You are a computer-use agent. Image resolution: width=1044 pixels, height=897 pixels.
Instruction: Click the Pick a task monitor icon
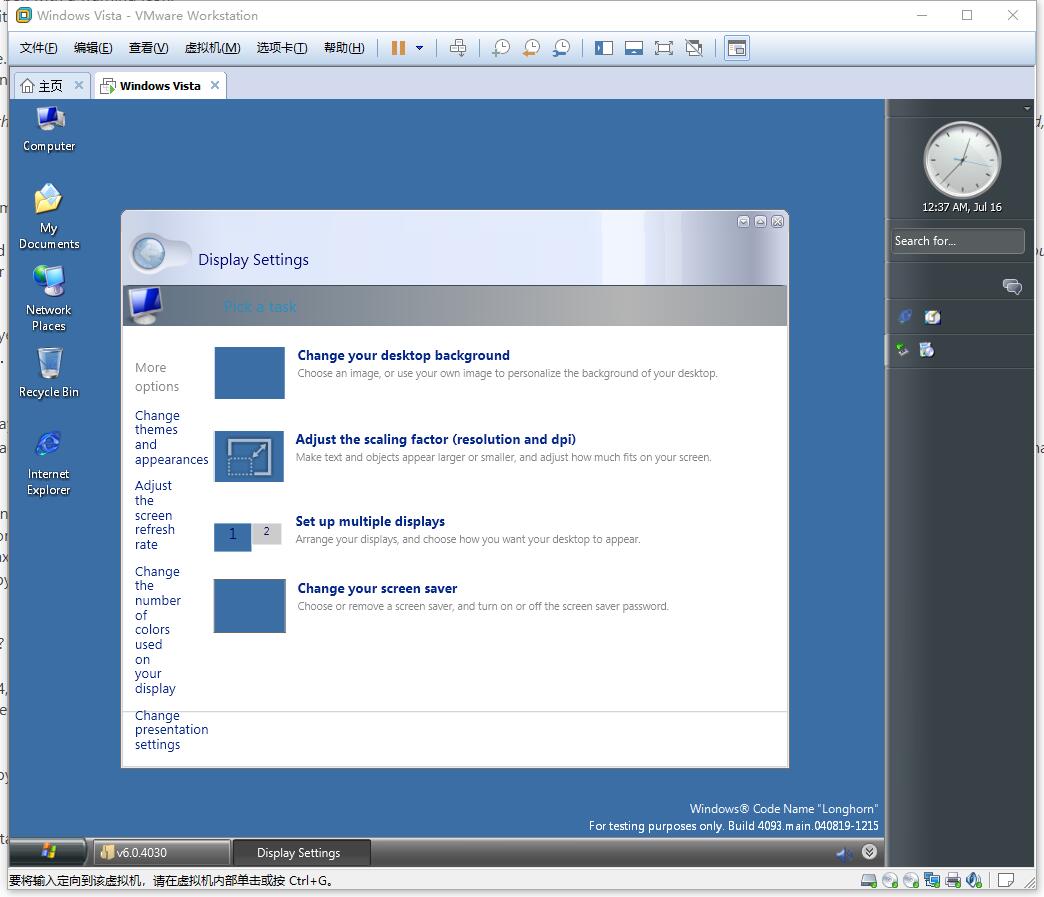[x=145, y=305]
